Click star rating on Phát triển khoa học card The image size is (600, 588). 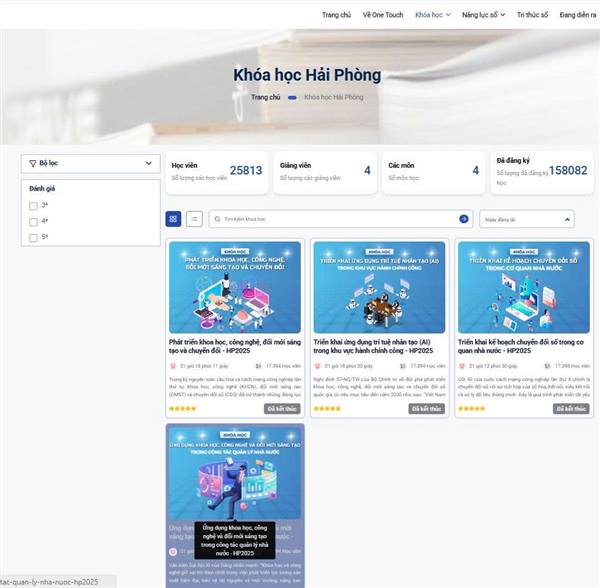pyautogui.click(x=183, y=409)
